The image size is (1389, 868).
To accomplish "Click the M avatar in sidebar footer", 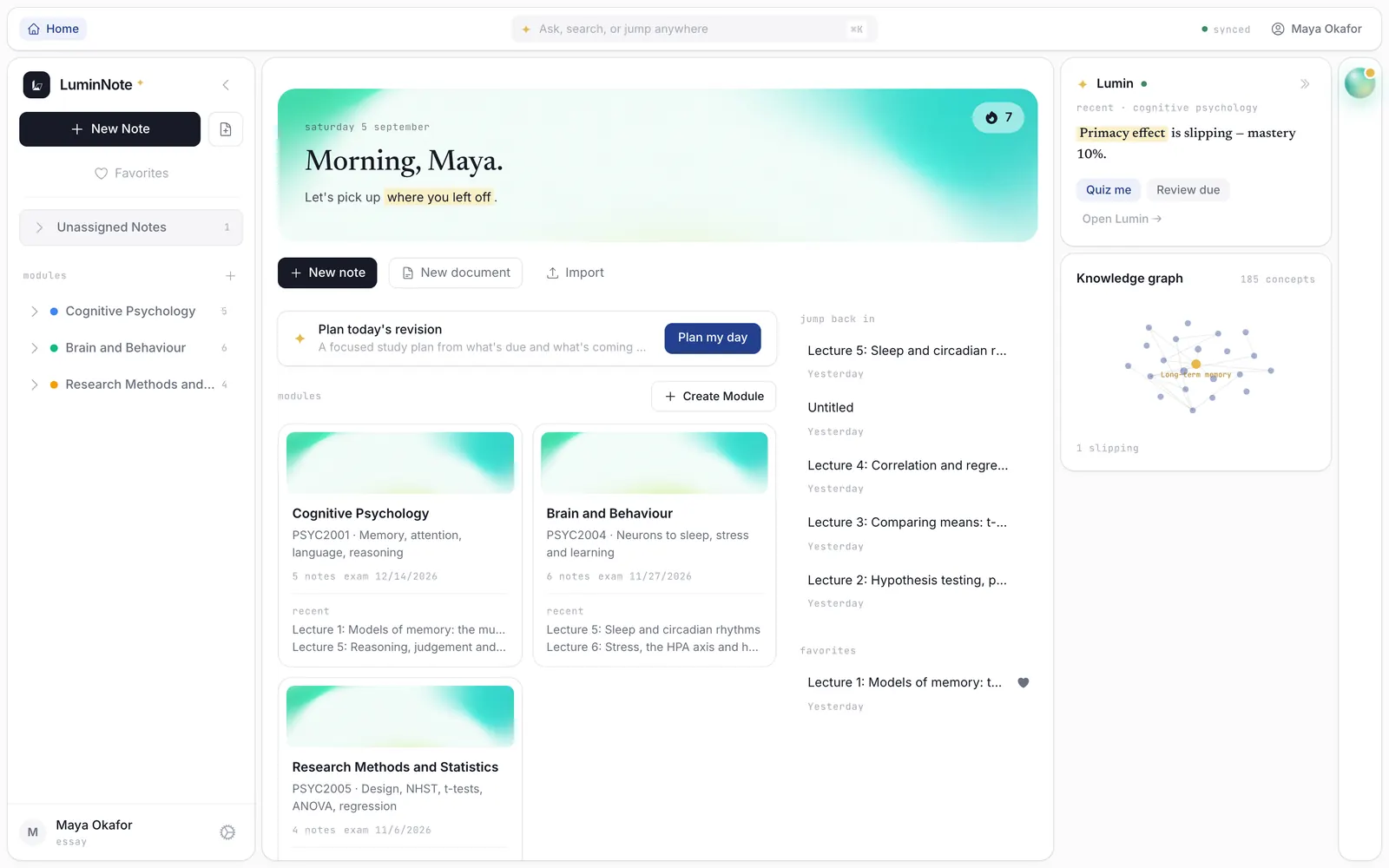I will click(x=33, y=832).
